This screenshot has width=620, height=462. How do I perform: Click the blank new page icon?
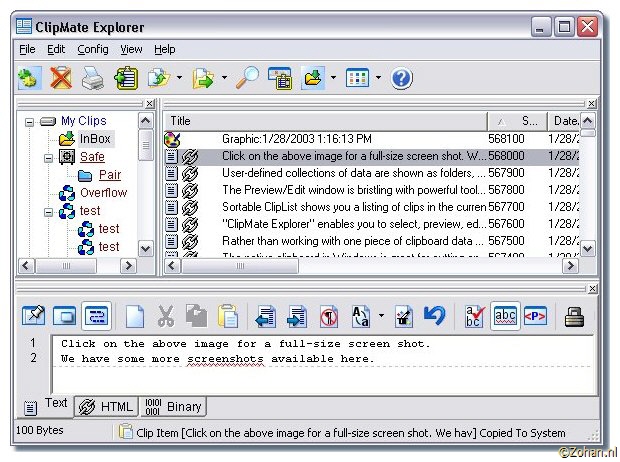pos(134,316)
